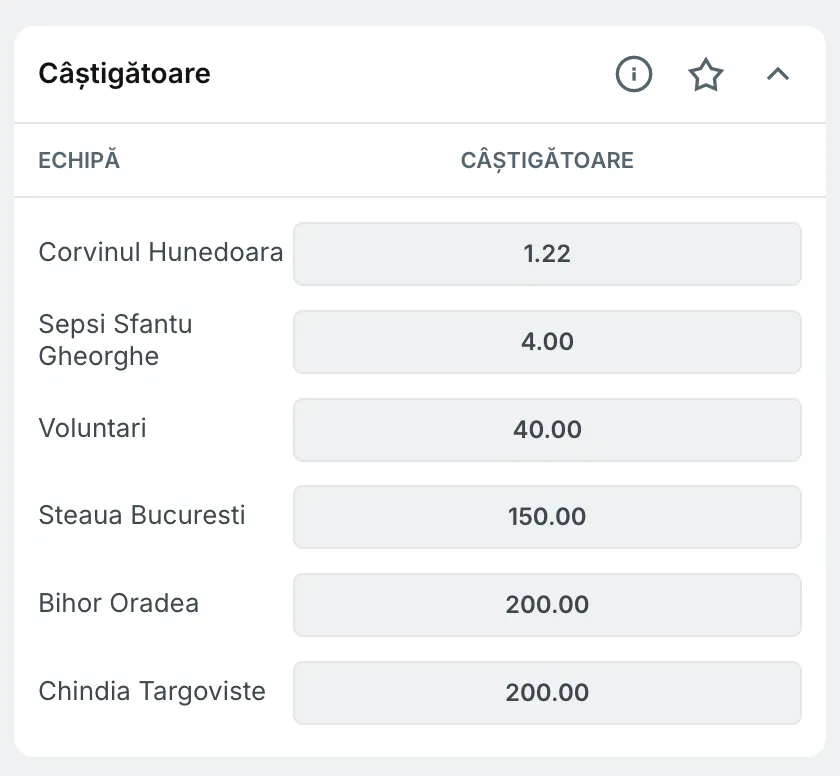840x776 pixels.
Task: Select the Sepsi Sfantu Gheorghe team label
Action: click(116, 340)
